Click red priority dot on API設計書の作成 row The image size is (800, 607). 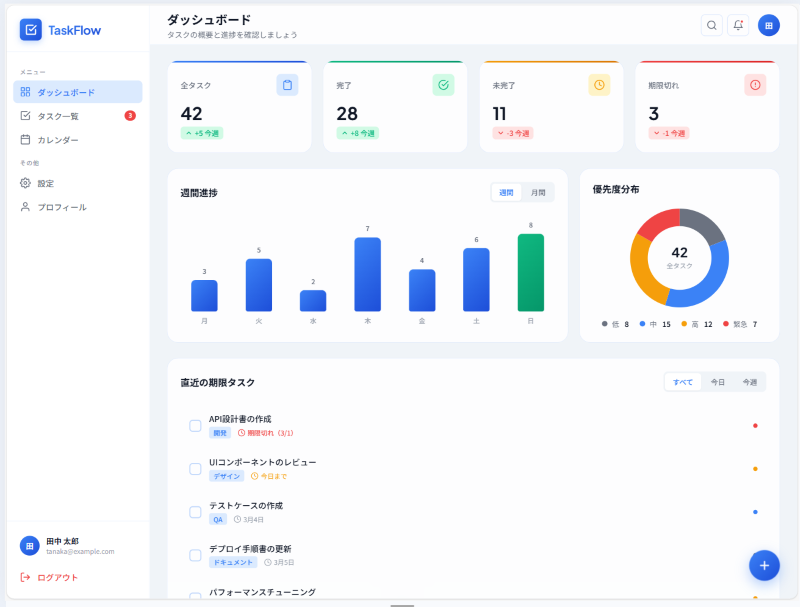point(755,425)
